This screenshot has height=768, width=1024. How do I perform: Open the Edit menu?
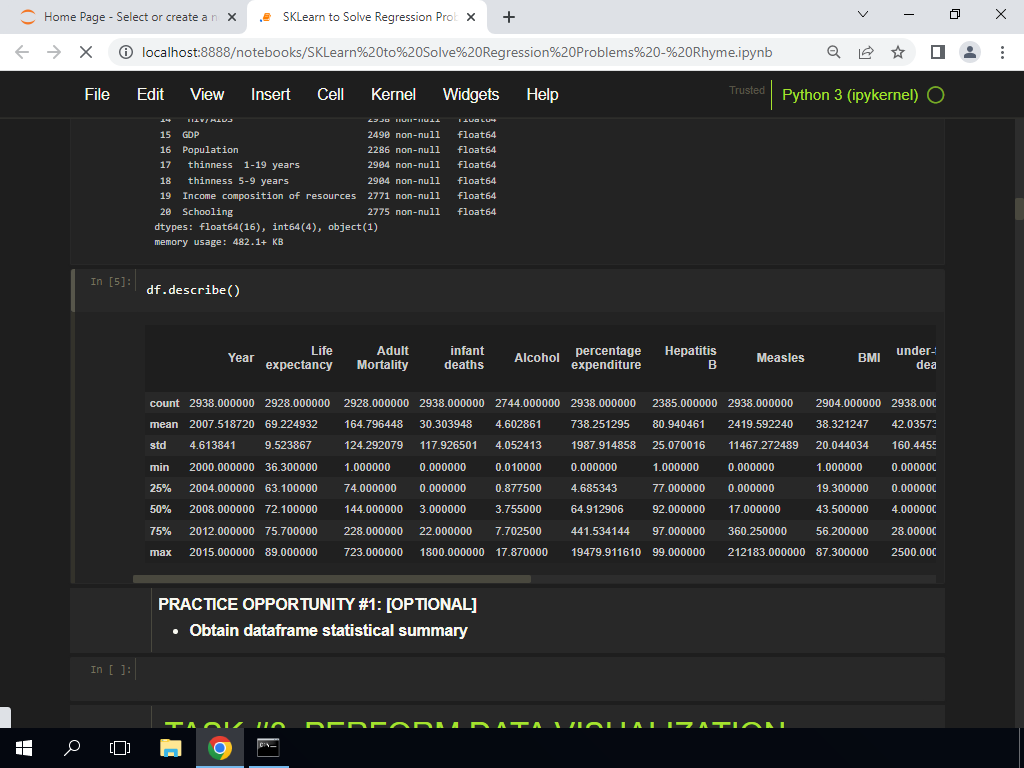click(150, 95)
